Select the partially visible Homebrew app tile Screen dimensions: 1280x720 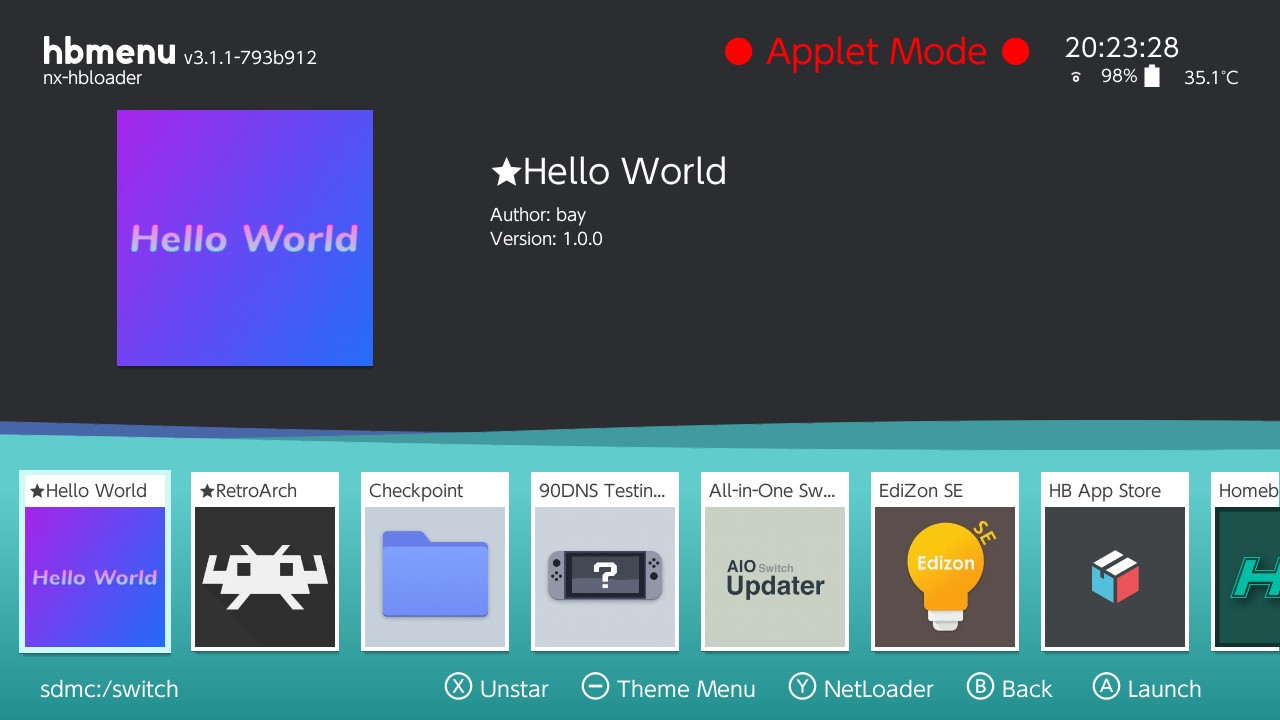[x=1246, y=562]
